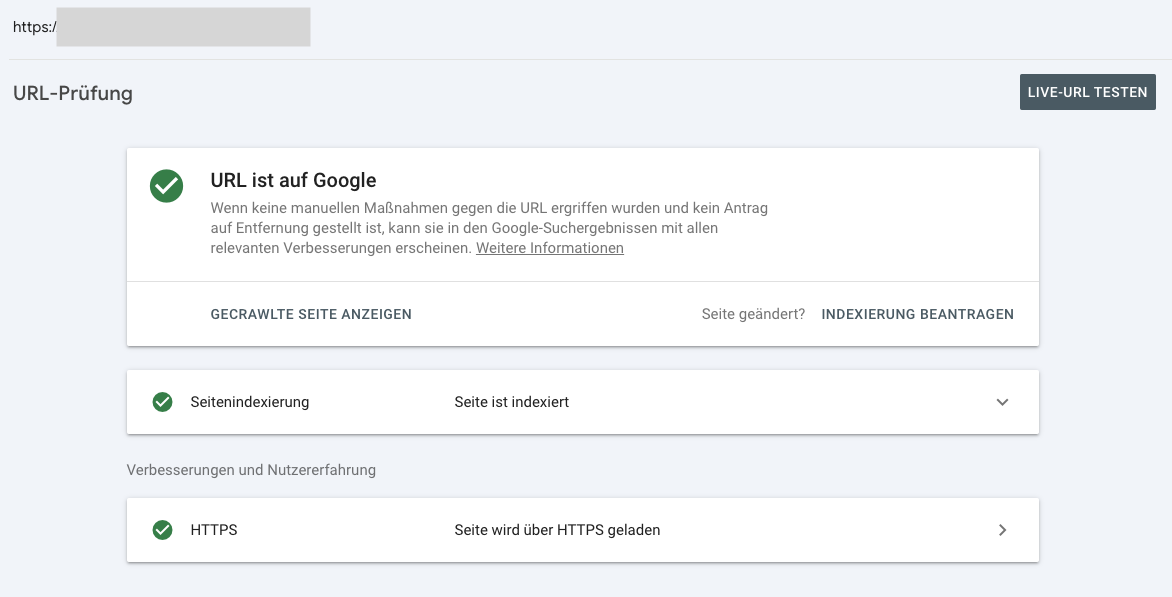This screenshot has height=597, width=1172.
Task: Open HTTPS details via the right chevron
Action: point(1002,530)
